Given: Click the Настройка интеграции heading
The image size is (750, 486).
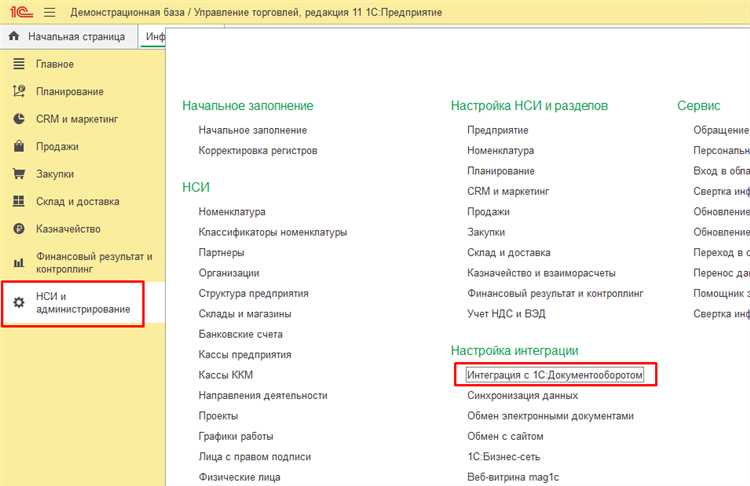Looking at the screenshot, I should click(x=515, y=351).
